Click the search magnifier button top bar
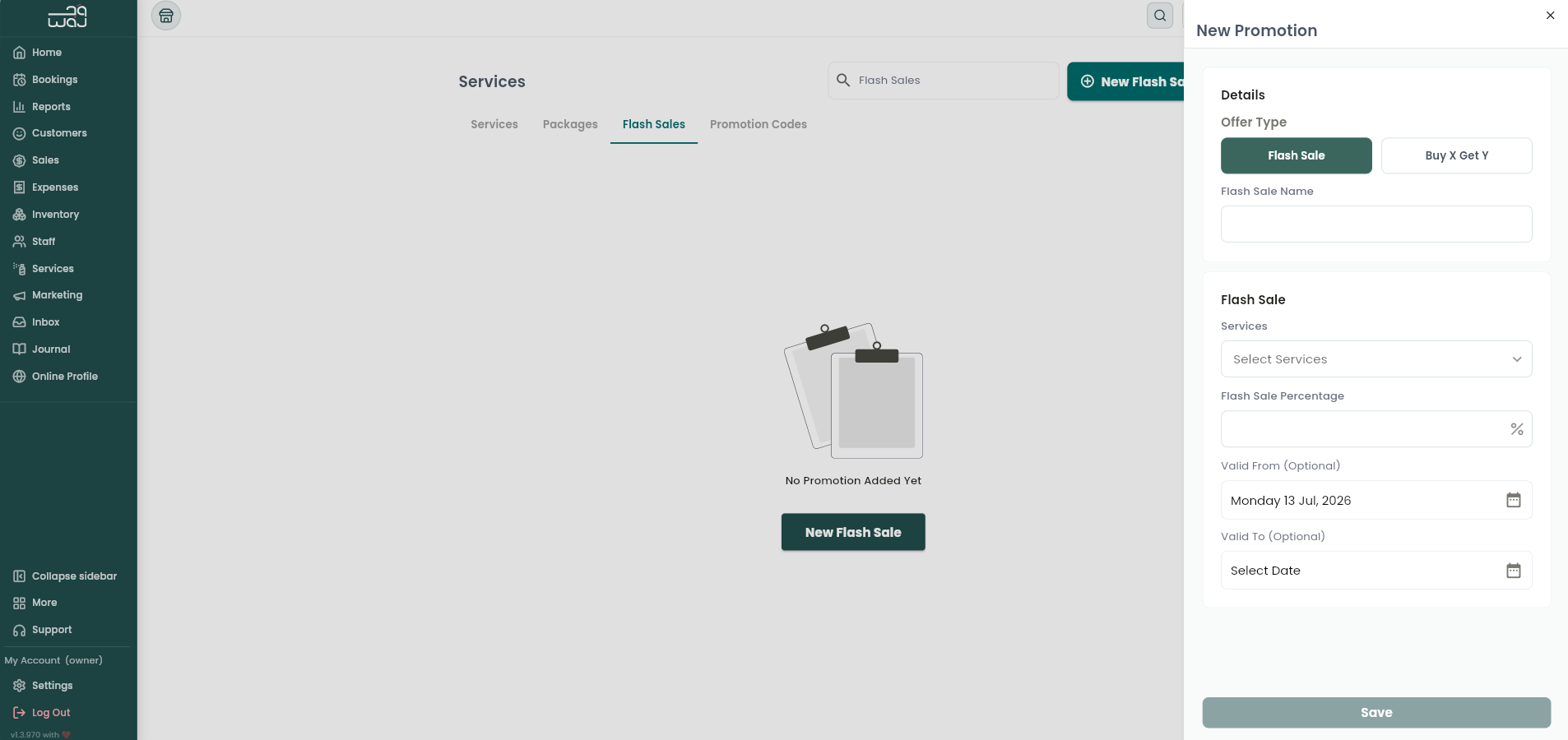Viewport: 1568px width, 740px height. pyautogui.click(x=1160, y=15)
